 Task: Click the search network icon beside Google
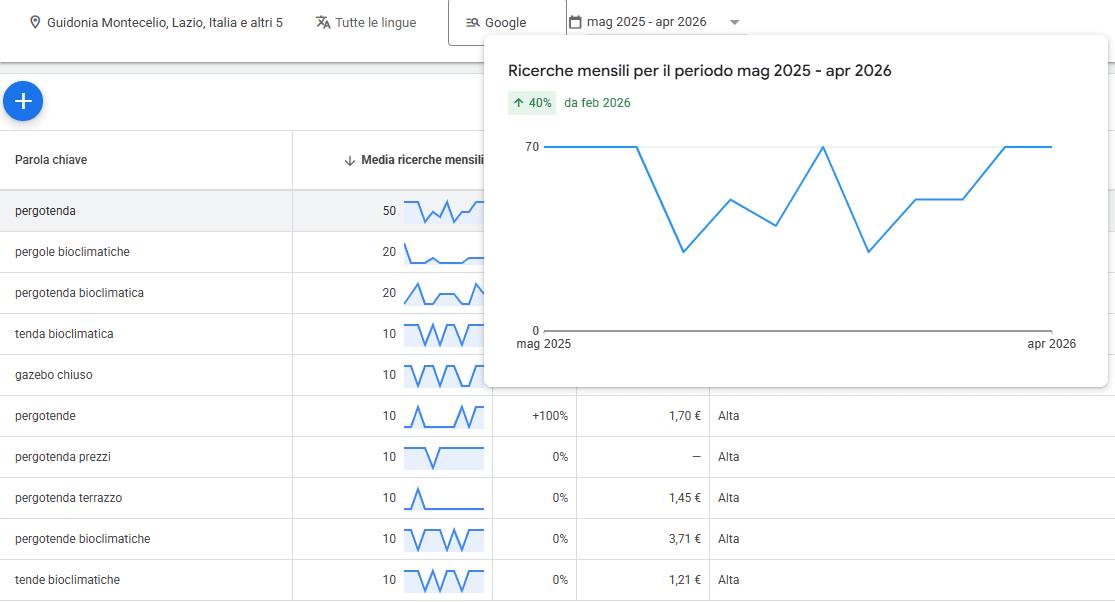[x=472, y=23]
